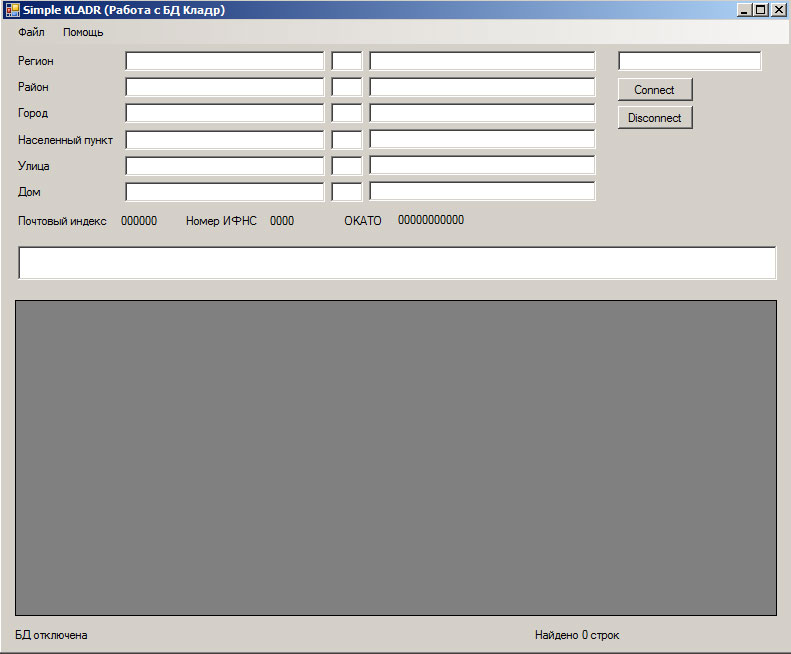Screen dimensions: 791x654
Task: Focus the text field above the Connect button
Action: click(689, 61)
